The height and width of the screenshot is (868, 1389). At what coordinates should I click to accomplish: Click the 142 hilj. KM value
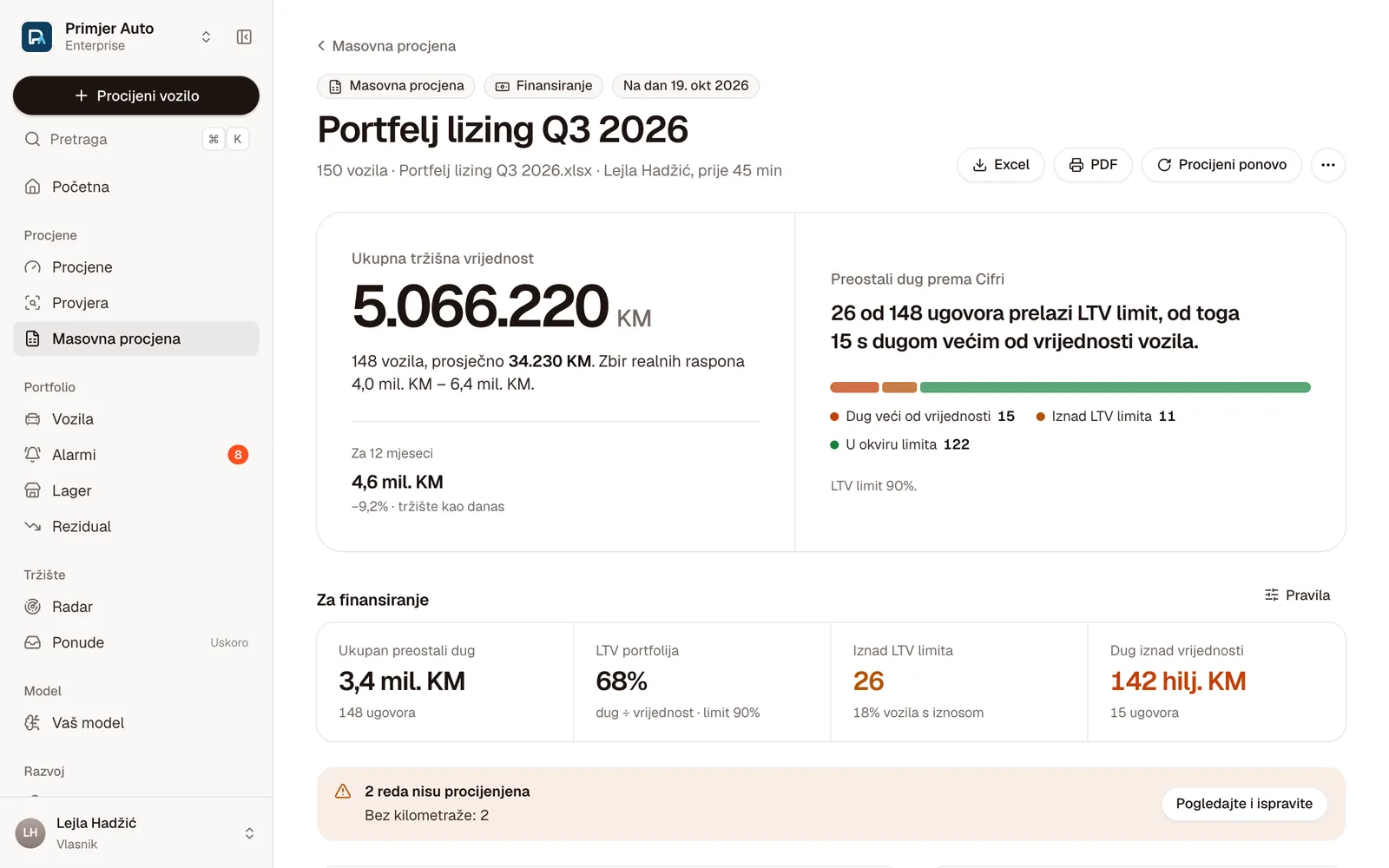(x=1178, y=681)
